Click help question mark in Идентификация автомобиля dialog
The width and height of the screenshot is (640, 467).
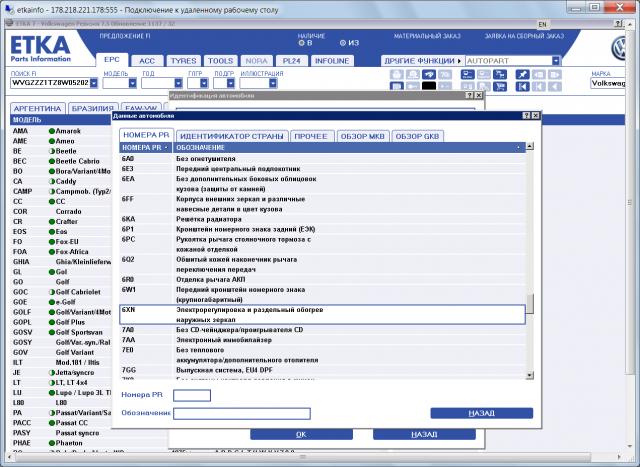(x=470, y=96)
